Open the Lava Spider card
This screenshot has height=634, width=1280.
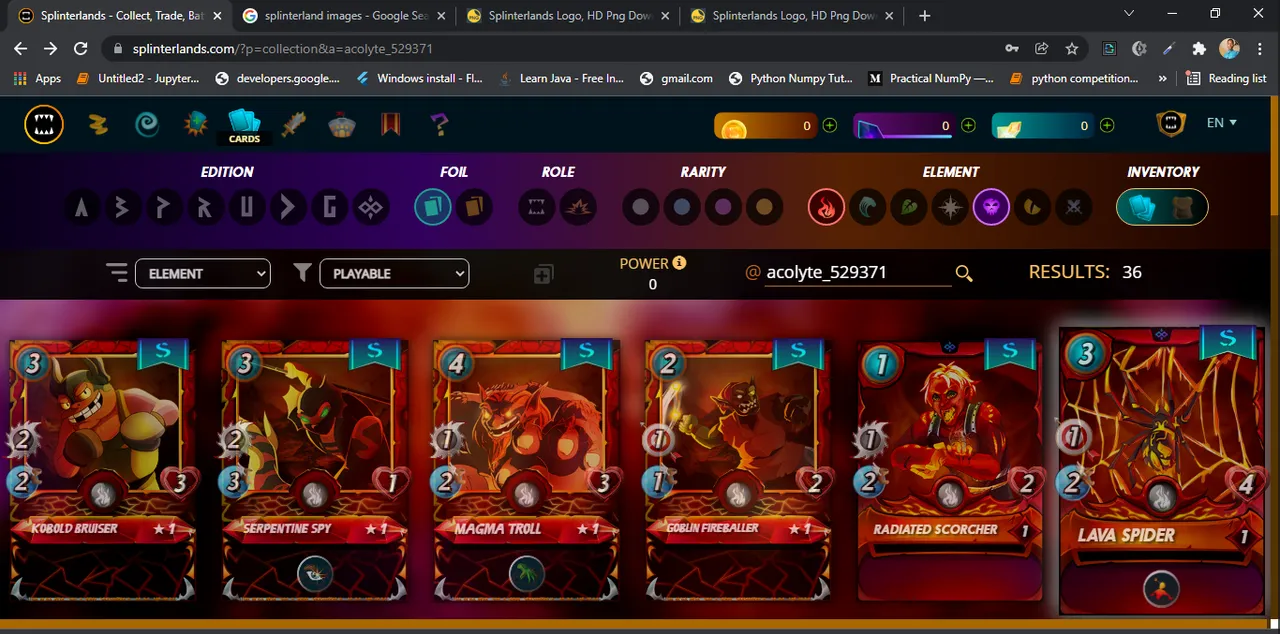tap(1162, 470)
